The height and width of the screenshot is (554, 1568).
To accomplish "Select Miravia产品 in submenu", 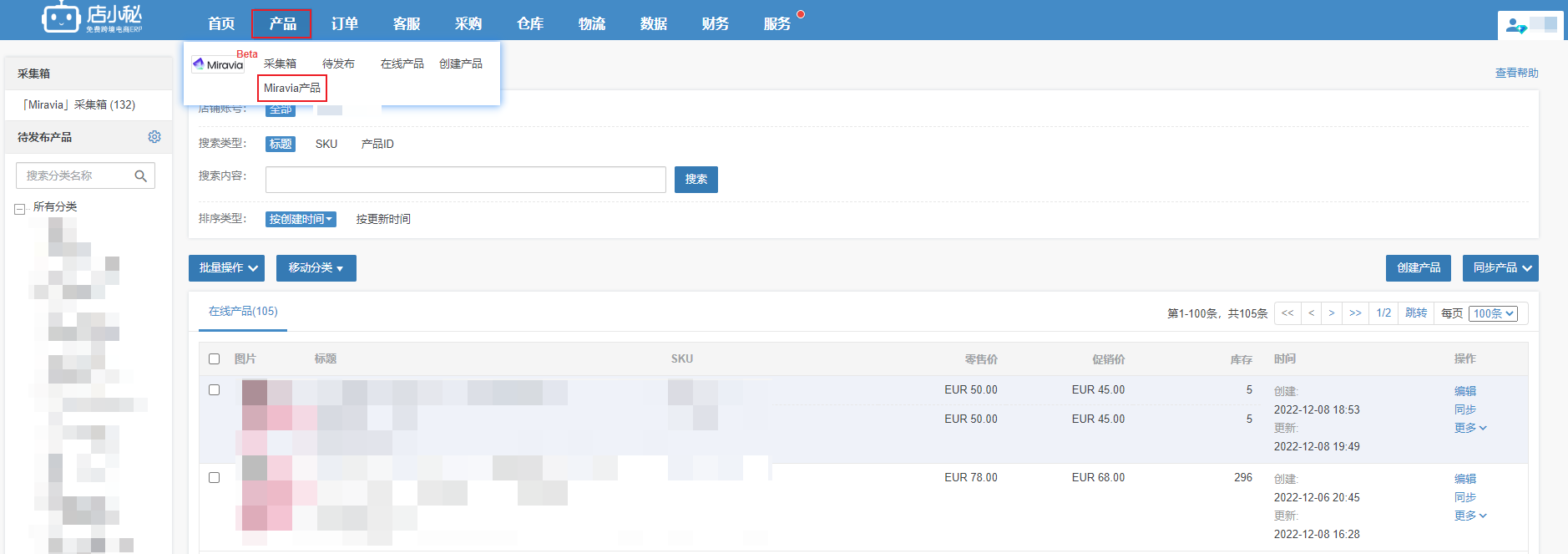I will pyautogui.click(x=292, y=88).
